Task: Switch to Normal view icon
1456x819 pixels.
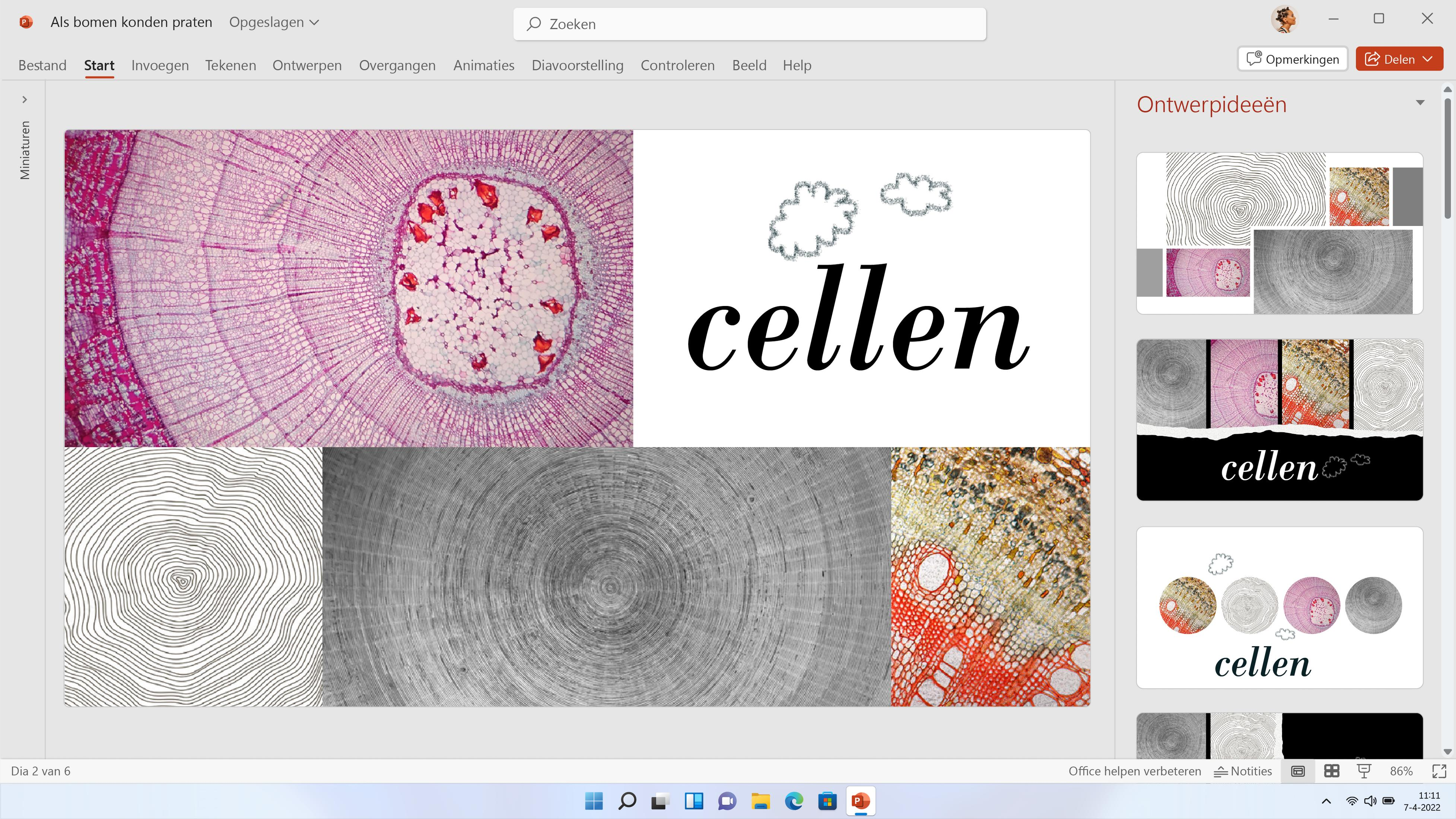Action: click(x=1298, y=771)
